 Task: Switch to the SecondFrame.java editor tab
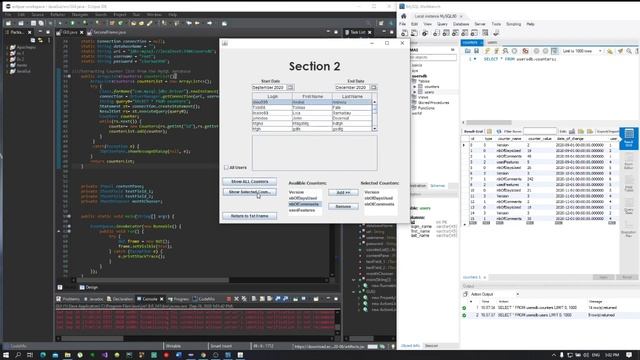coord(107,32)
